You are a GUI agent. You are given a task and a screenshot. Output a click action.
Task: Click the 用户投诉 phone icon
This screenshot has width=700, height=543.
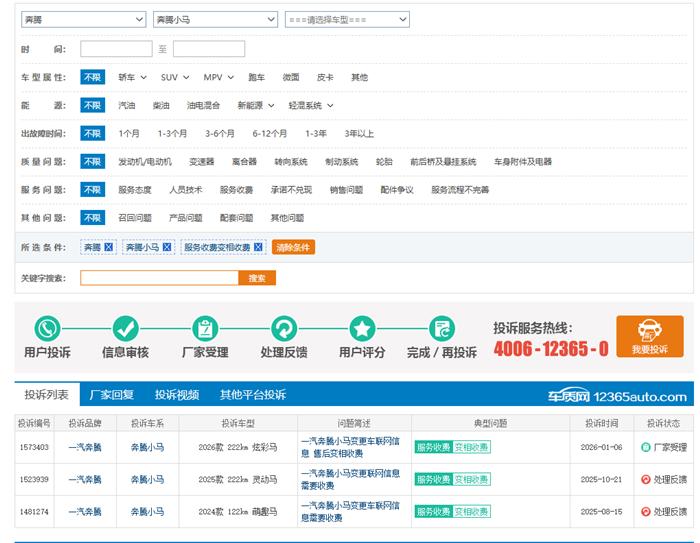pyautogui.click(x=47, y=328)
